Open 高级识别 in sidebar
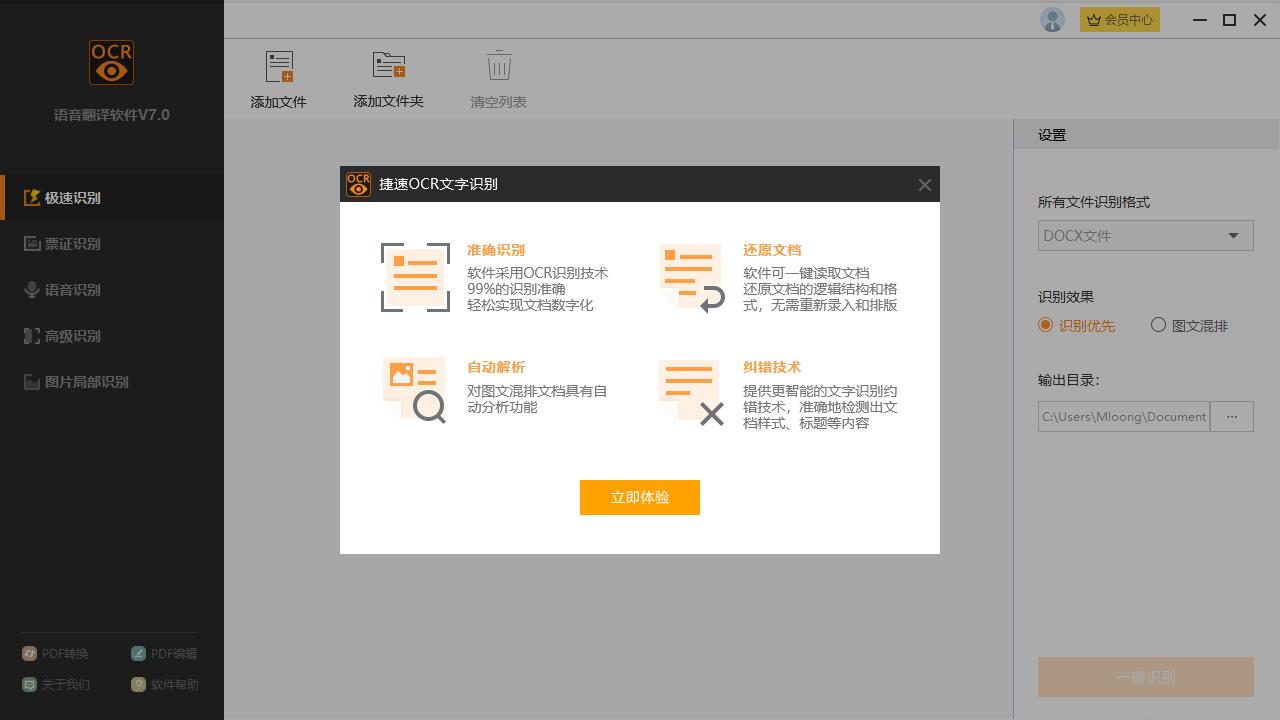 click(x=72, y=336)
